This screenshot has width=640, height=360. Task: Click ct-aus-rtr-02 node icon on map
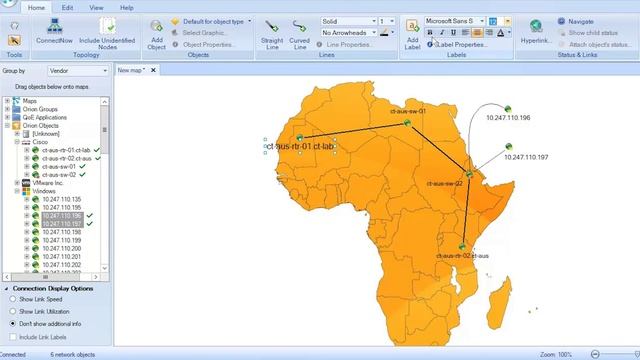point(462,247)
